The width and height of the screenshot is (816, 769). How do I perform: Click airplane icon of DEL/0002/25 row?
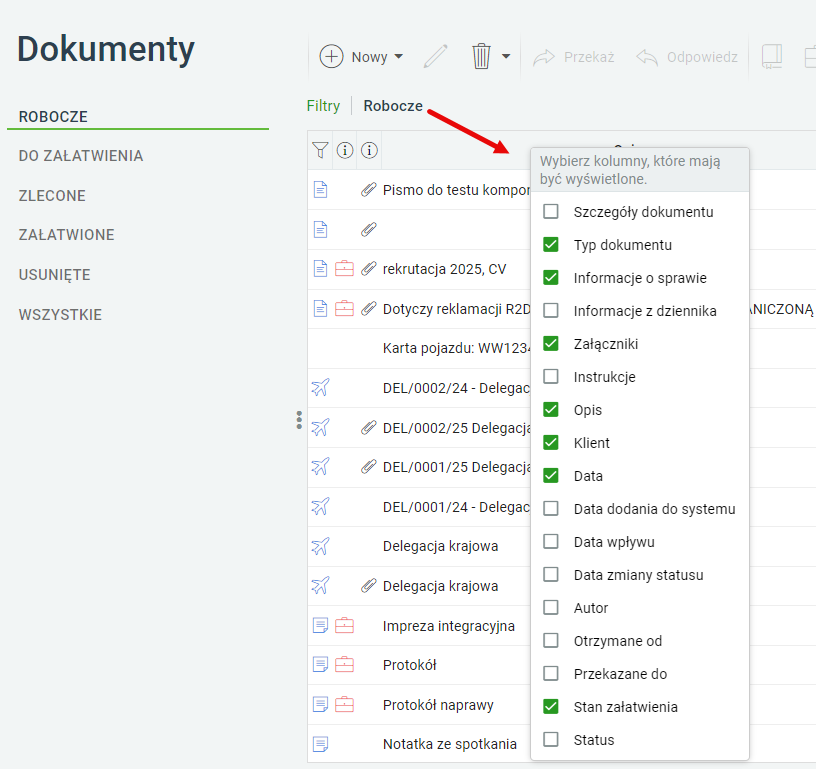pos(321,427)
